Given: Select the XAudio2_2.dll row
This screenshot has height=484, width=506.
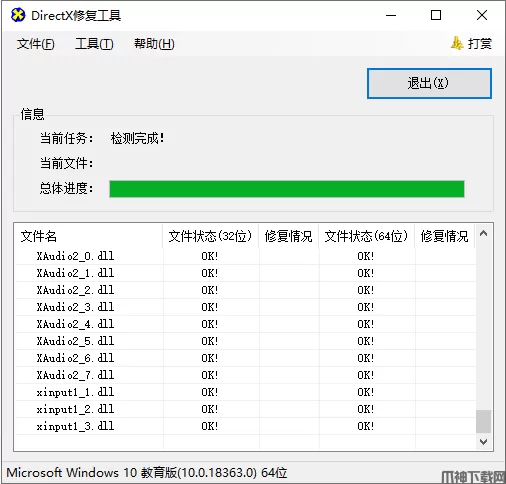Looking at the screenshot, I should (245, 290).
